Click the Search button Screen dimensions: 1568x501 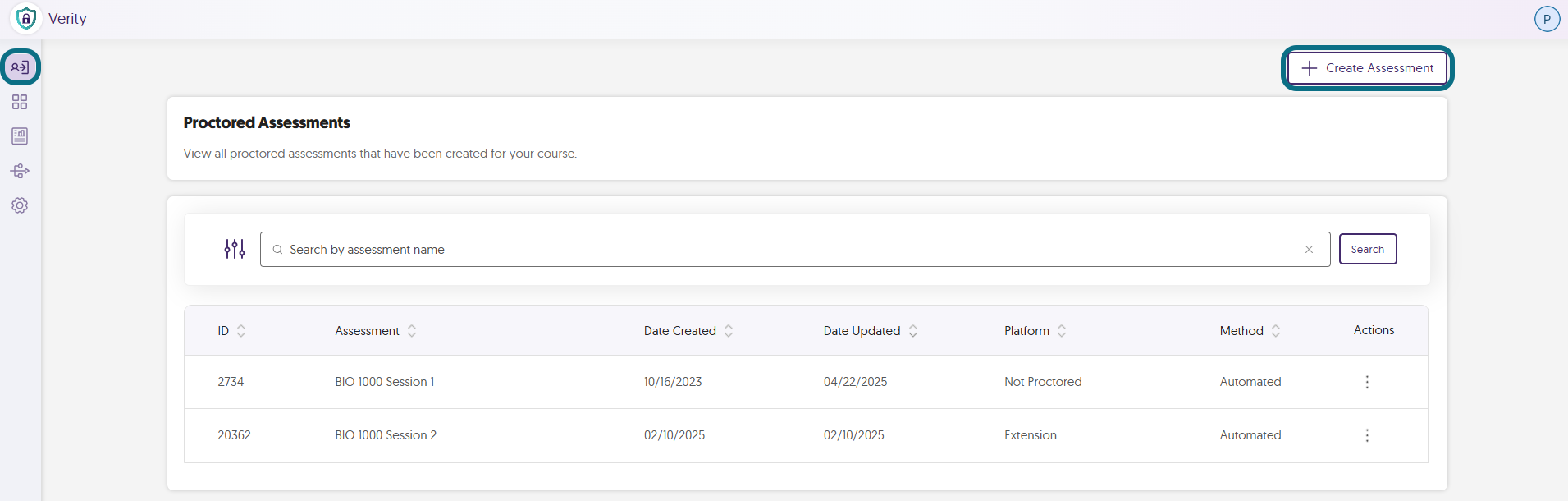(1368, 249)
